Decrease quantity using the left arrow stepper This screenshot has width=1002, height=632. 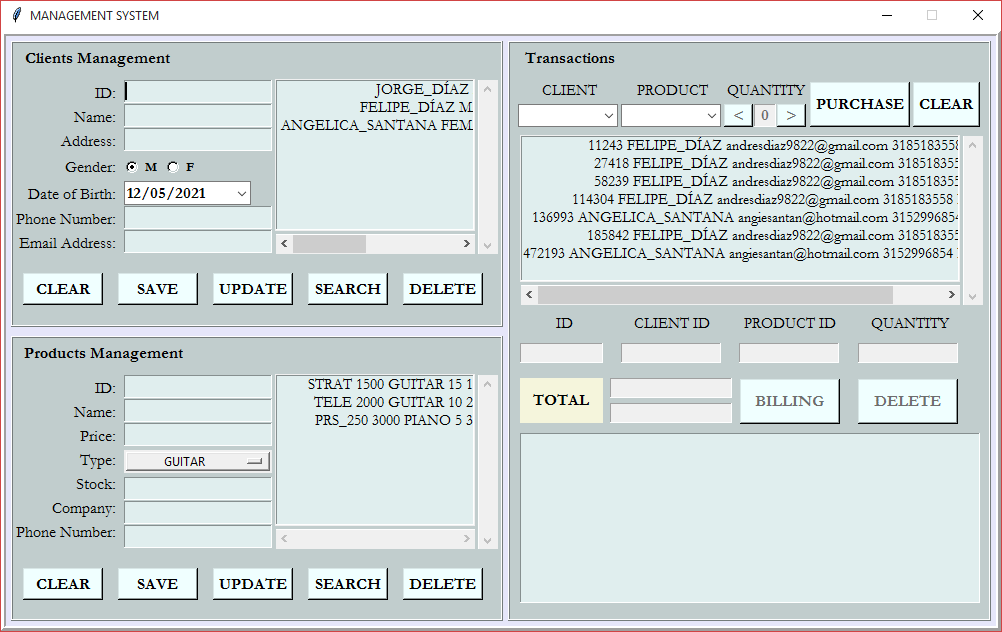[x=738, y=115]
